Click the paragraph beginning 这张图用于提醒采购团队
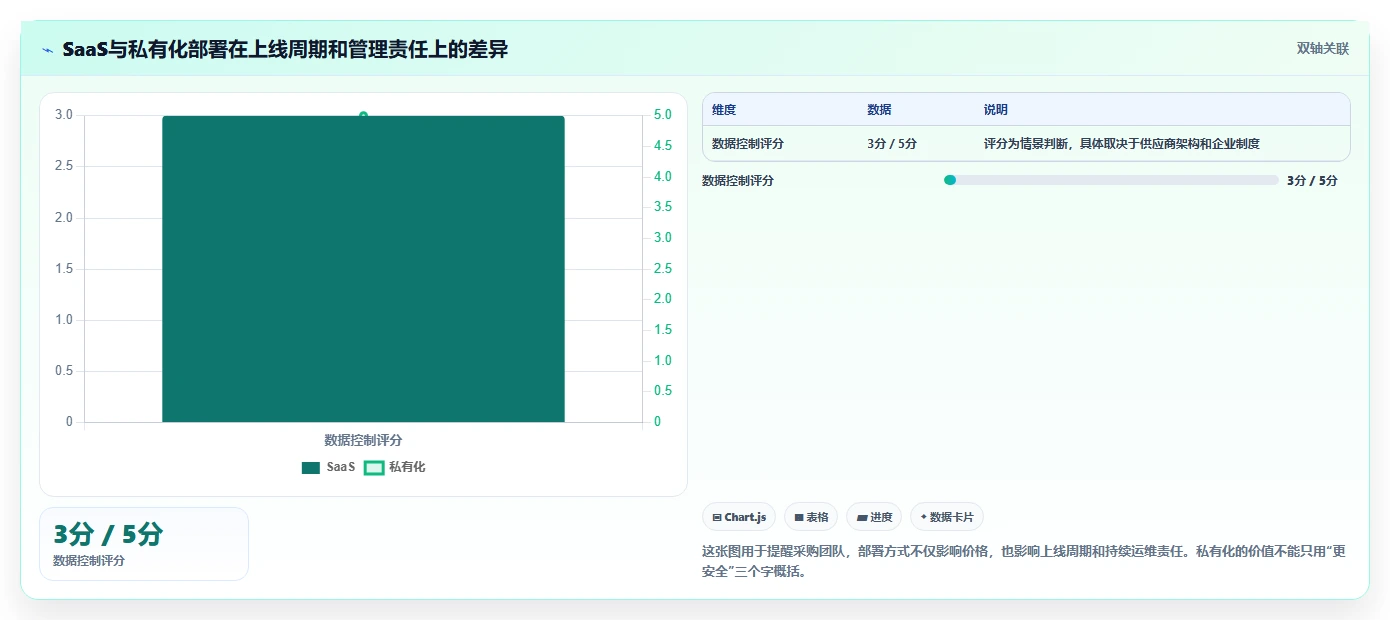Image resolution: width=1390 pixels, height=620 pixels. 1025,561
